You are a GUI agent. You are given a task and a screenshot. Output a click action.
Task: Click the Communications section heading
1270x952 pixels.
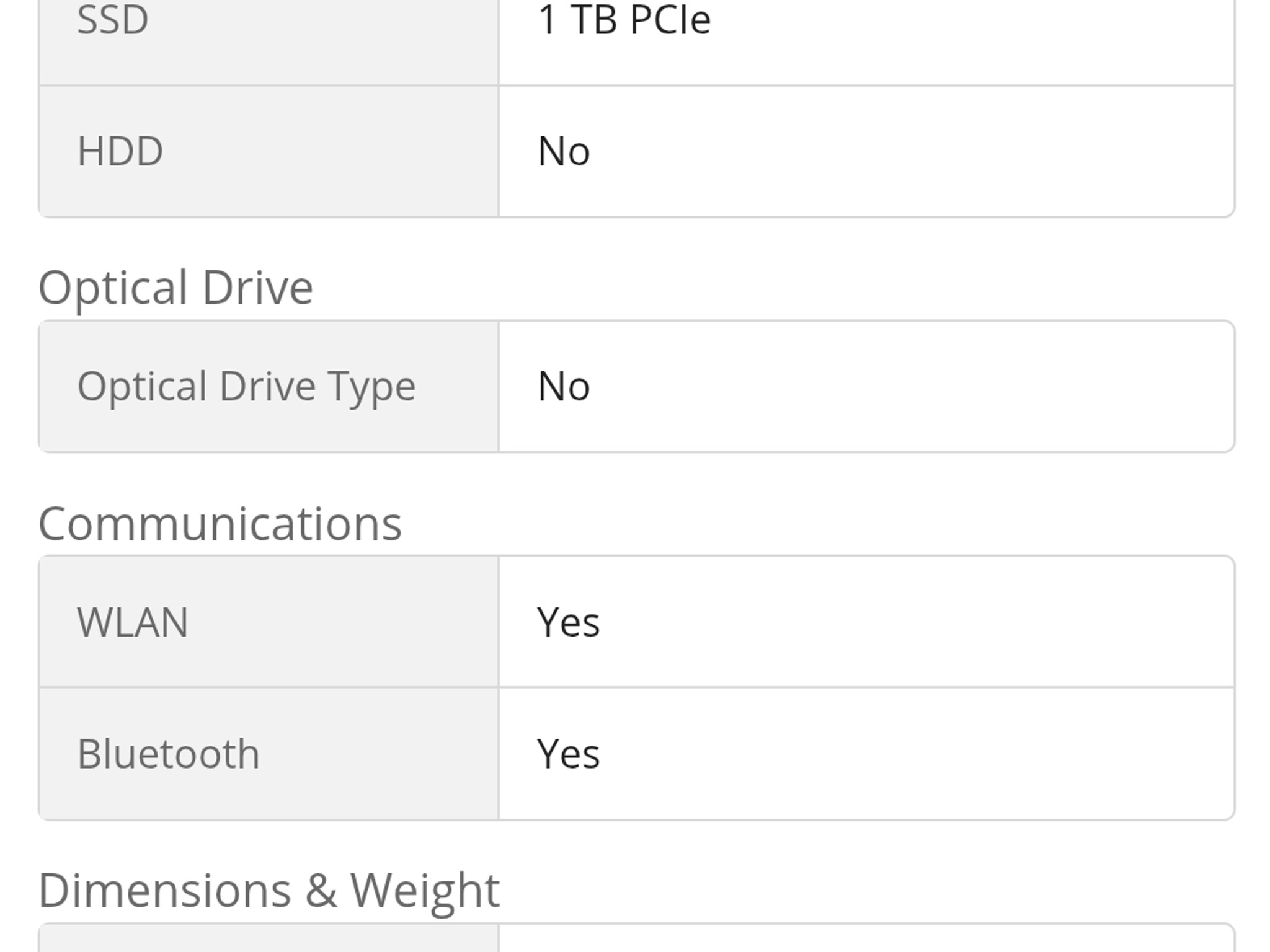220,524
